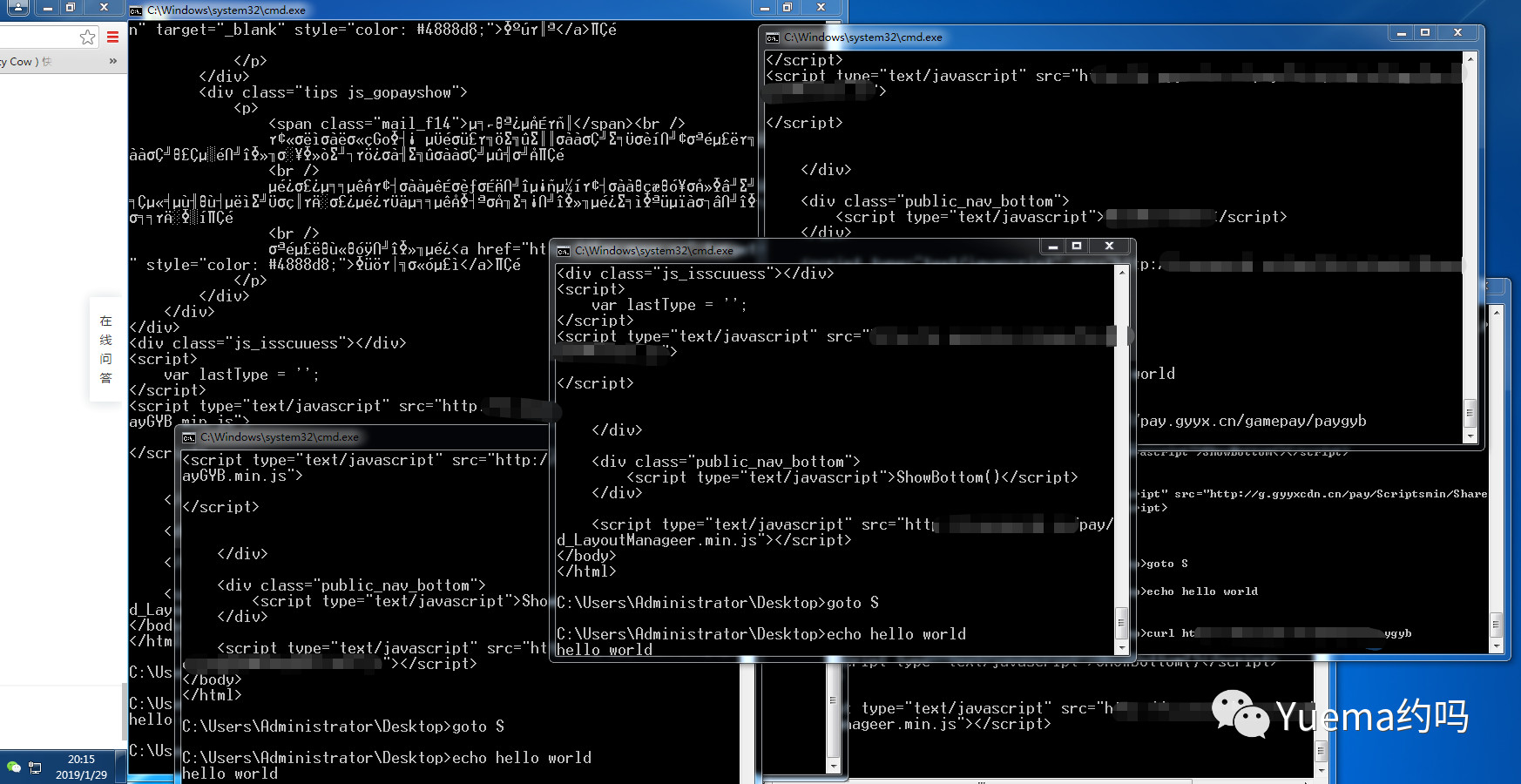Click the scroll-up arrow in the center cmd window

(x=1122, y=273)
